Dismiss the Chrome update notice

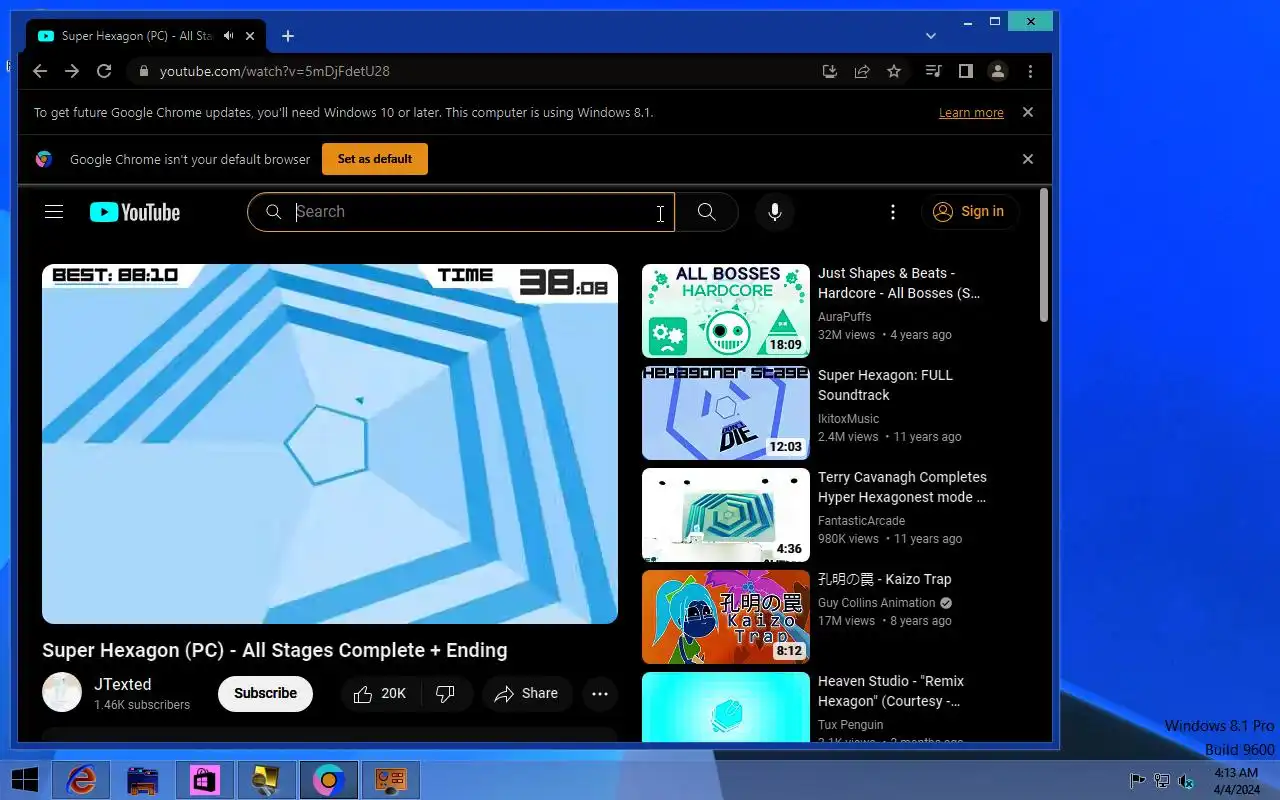tap(1028, 112)
